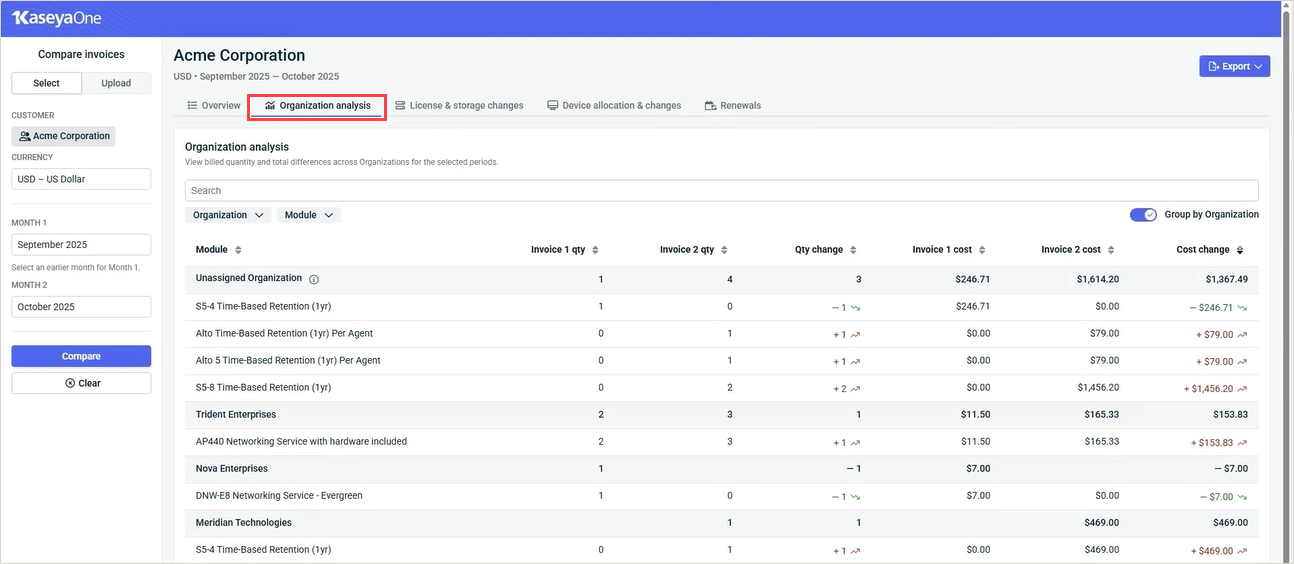Sort by Module column sort icon

[238, 250]
